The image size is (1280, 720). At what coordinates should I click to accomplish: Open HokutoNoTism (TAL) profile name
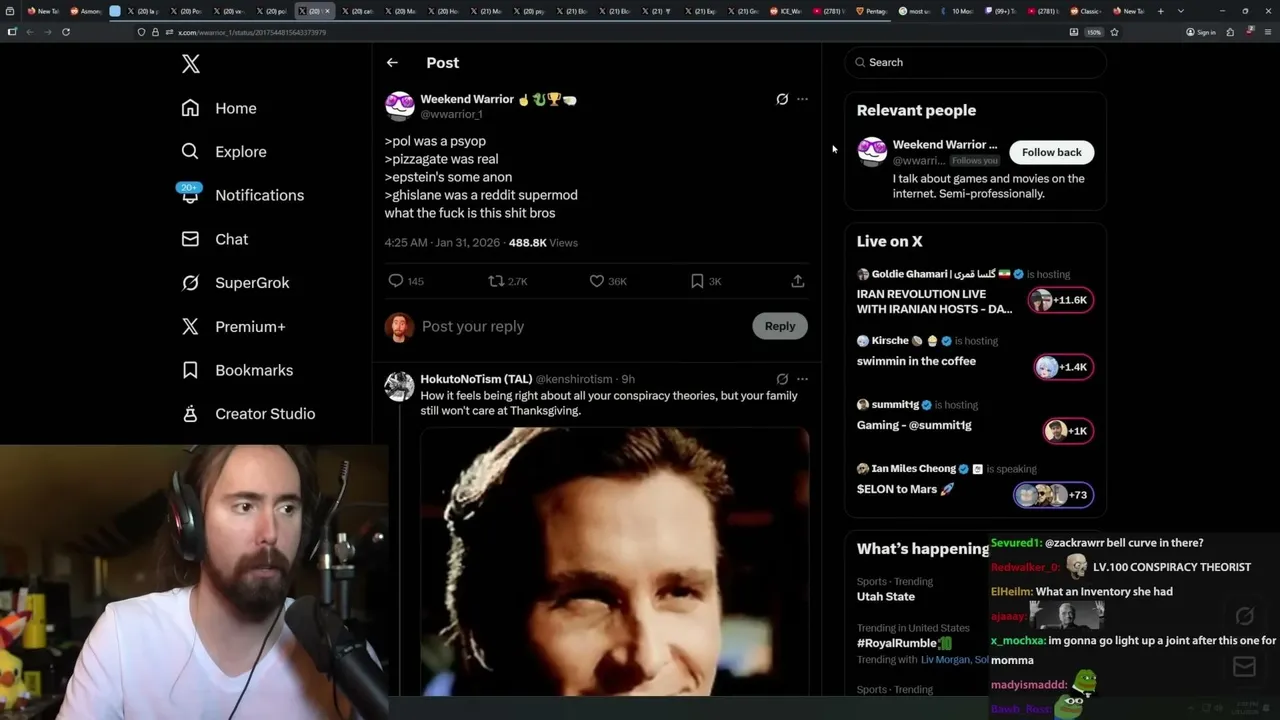pyautogui.click(x=476, y=379)
